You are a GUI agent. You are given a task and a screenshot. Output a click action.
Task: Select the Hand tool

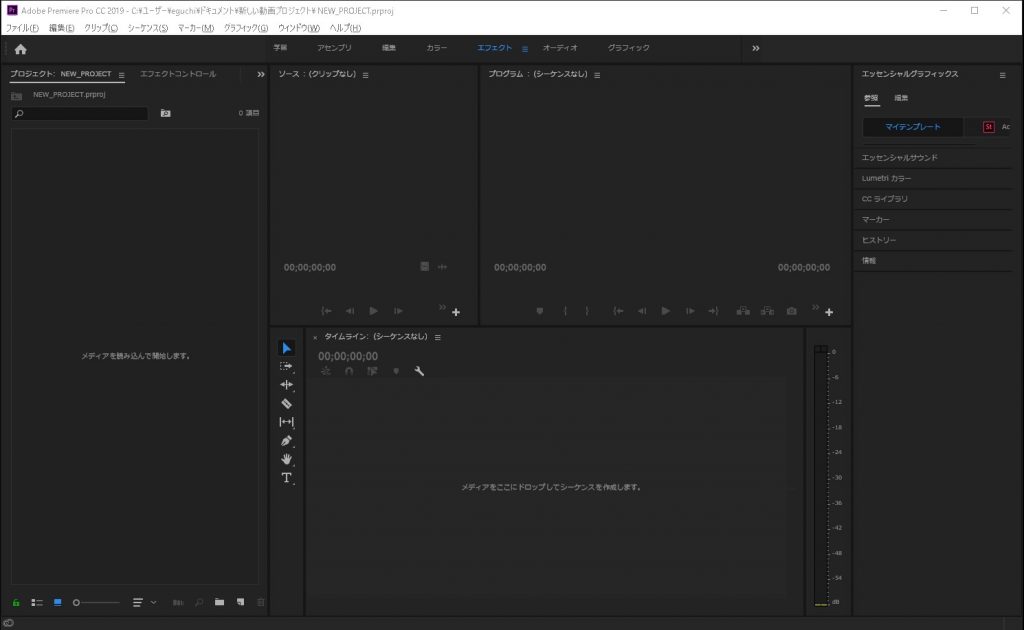(x=287, y=459)
